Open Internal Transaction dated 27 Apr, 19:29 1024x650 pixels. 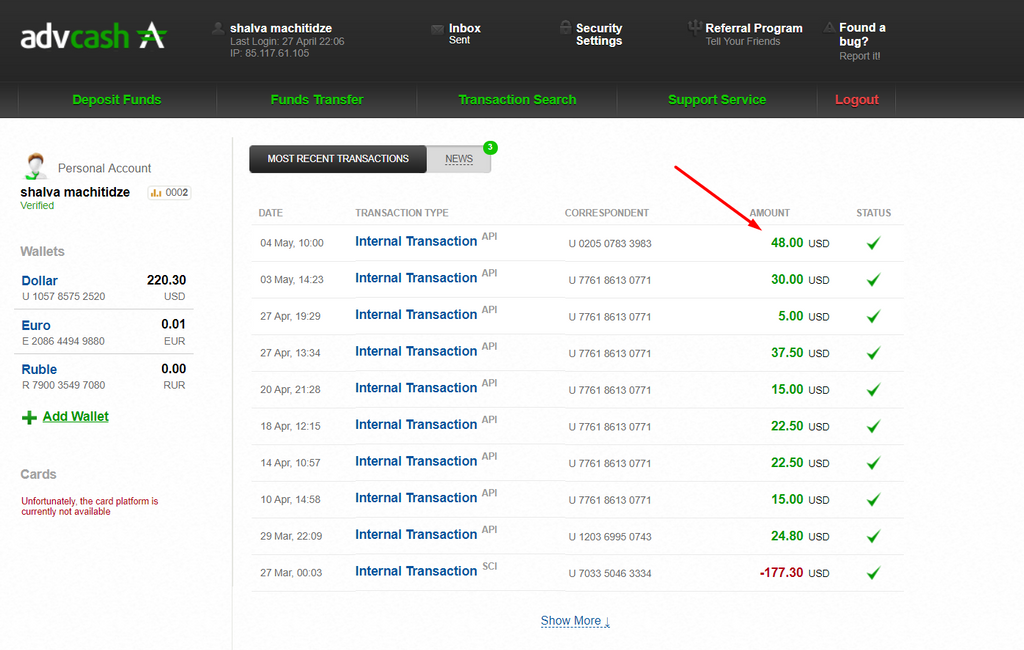[416, 314]
